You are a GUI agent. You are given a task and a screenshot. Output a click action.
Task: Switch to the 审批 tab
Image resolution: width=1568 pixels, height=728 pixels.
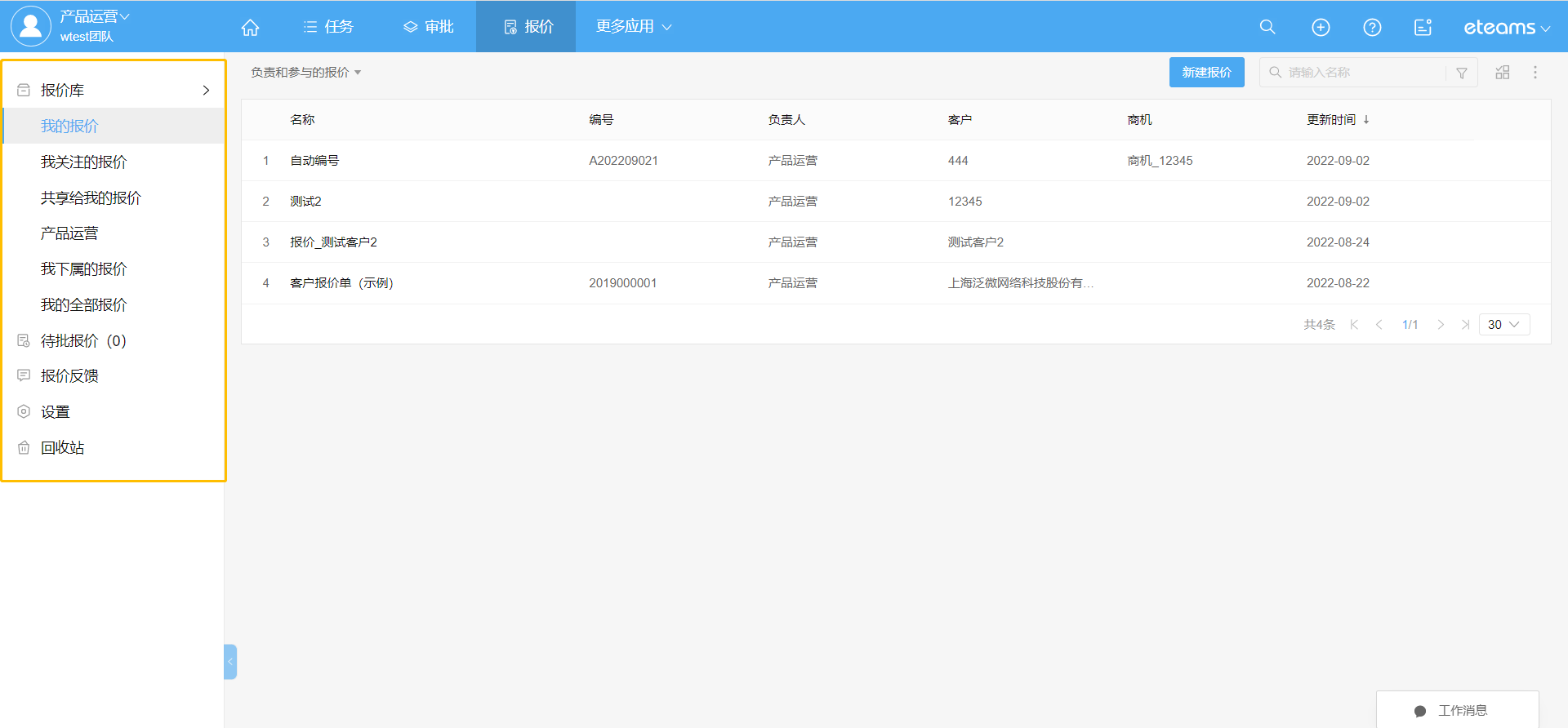click(x=429, y=27)
